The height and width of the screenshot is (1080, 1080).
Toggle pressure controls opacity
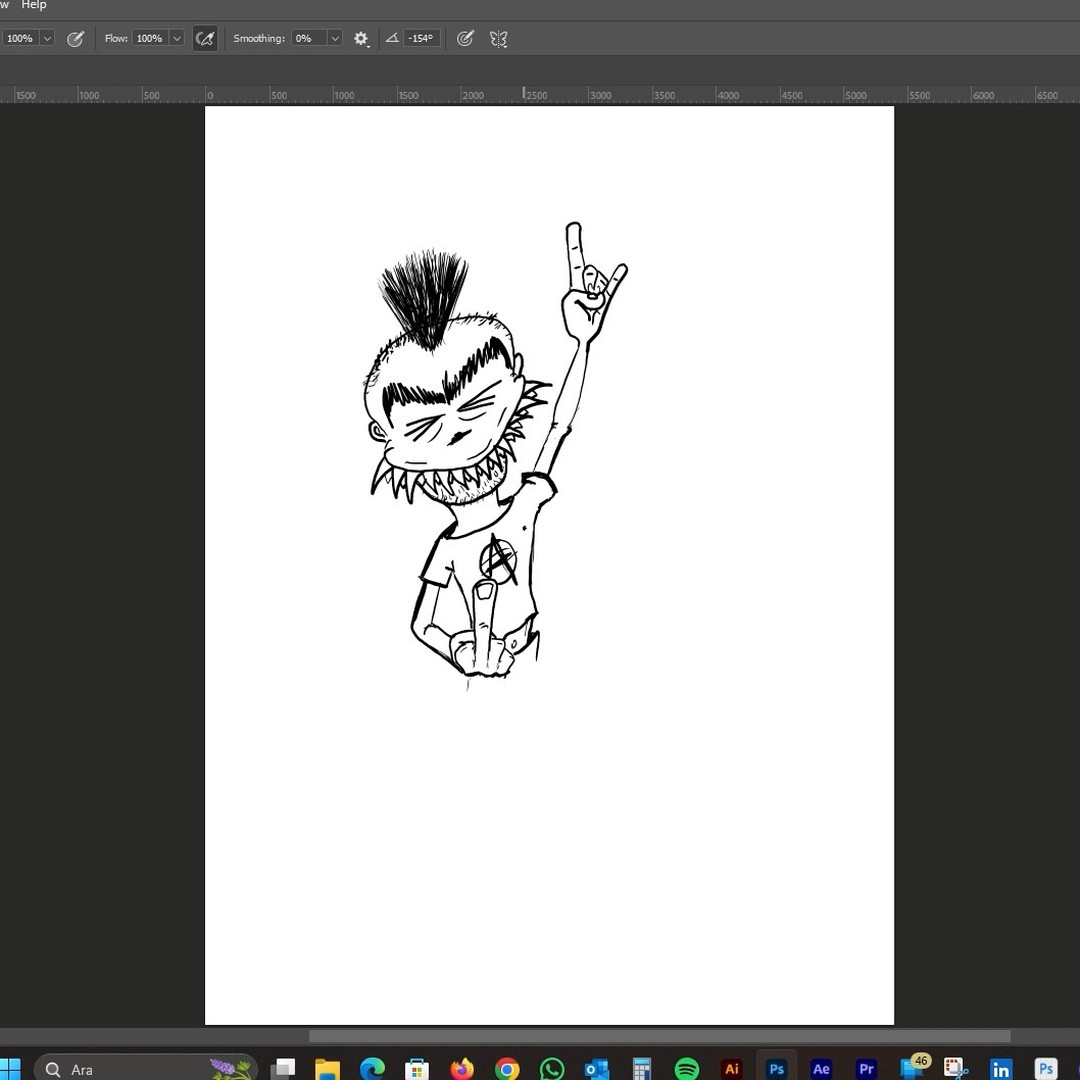pyautogui.click(x=75, y=38)
